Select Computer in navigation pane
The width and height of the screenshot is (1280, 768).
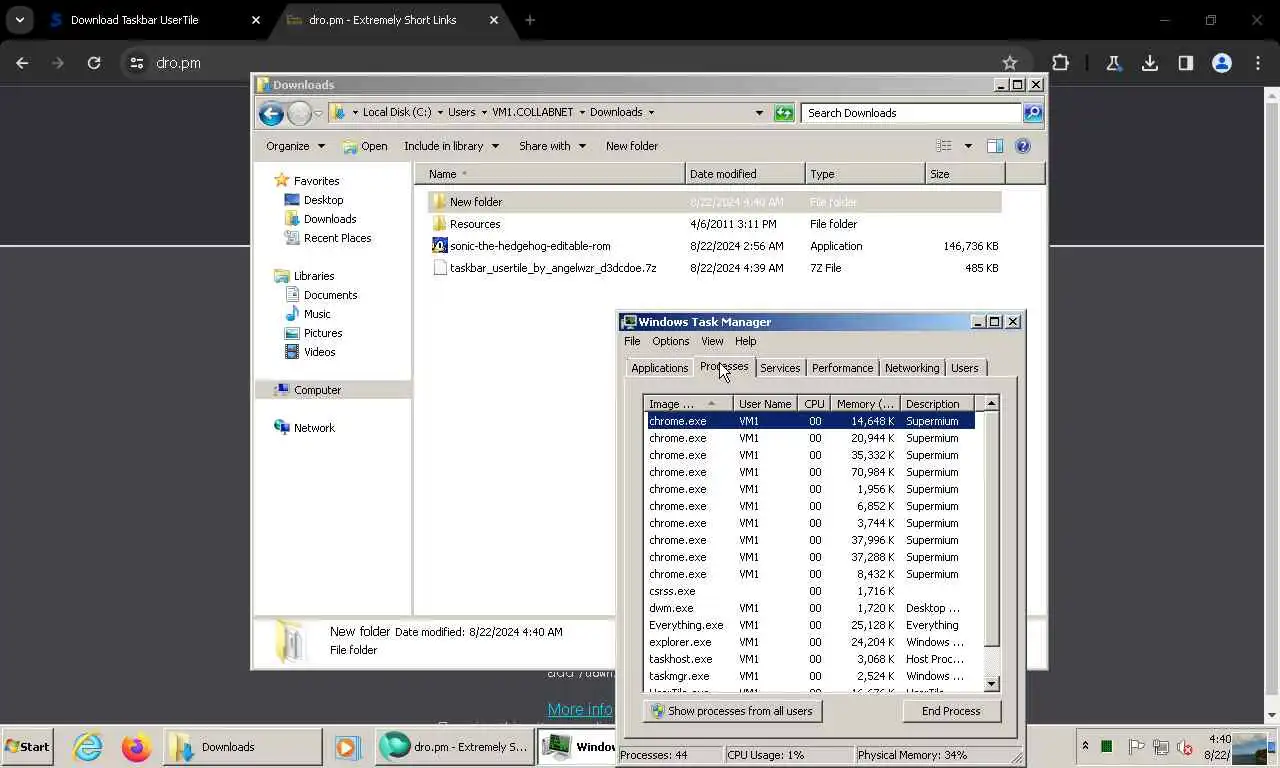[x=317, y=390]
